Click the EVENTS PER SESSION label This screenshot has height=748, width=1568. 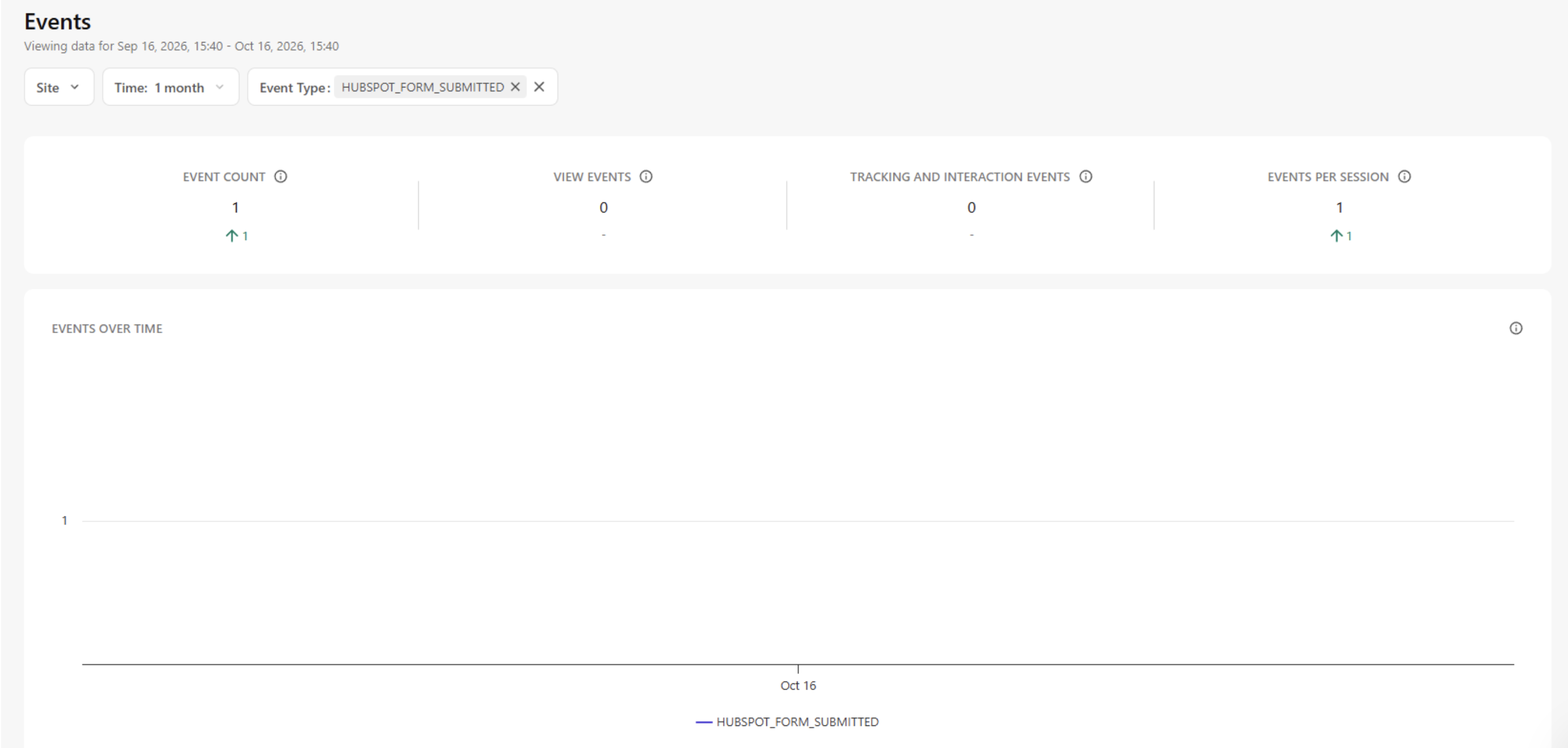coord(1328,177)
